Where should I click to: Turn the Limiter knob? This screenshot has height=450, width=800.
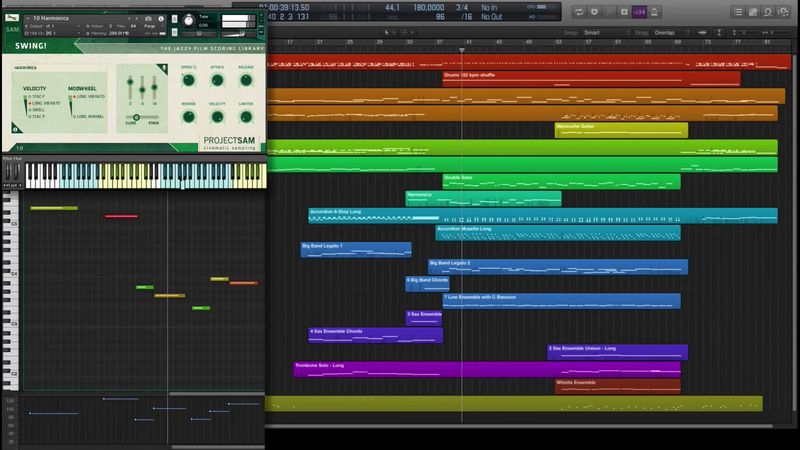(x=246, y=117)
